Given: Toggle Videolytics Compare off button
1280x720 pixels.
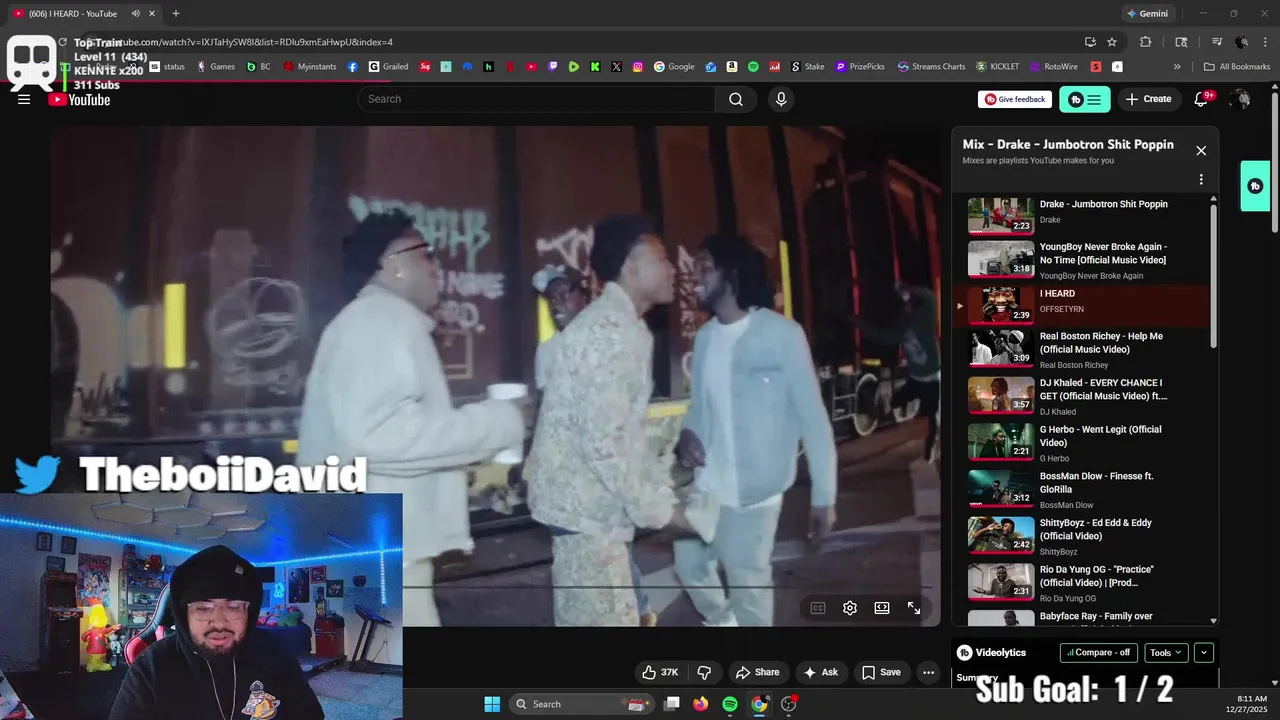Looking at the screenshot, I should coord(1099,652).
